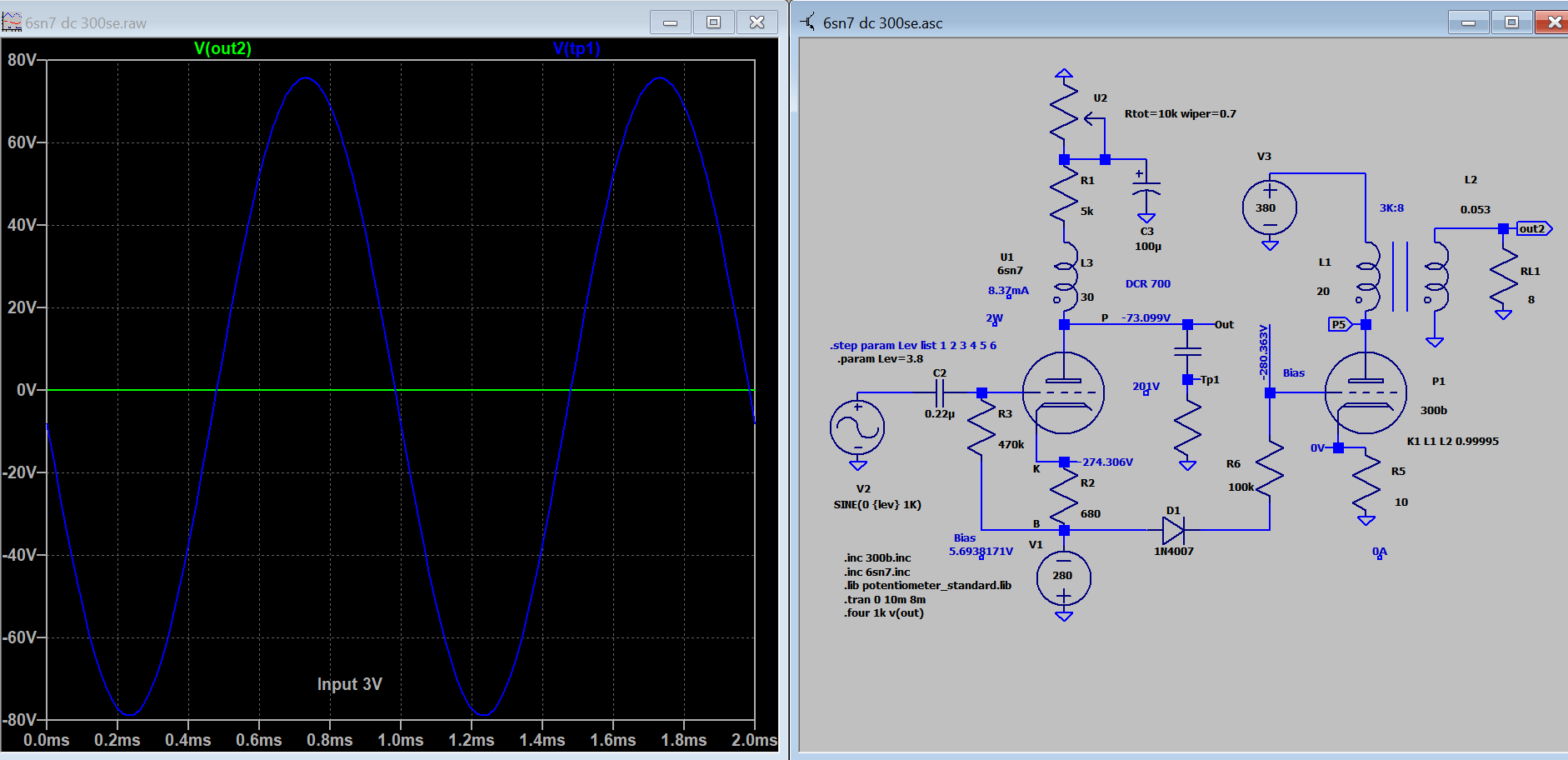The height and width of the screenshot is (760, 1568).
Task: Click the 1.0ms time axis label
Action: pyautogui.click(x=401, y=740)
